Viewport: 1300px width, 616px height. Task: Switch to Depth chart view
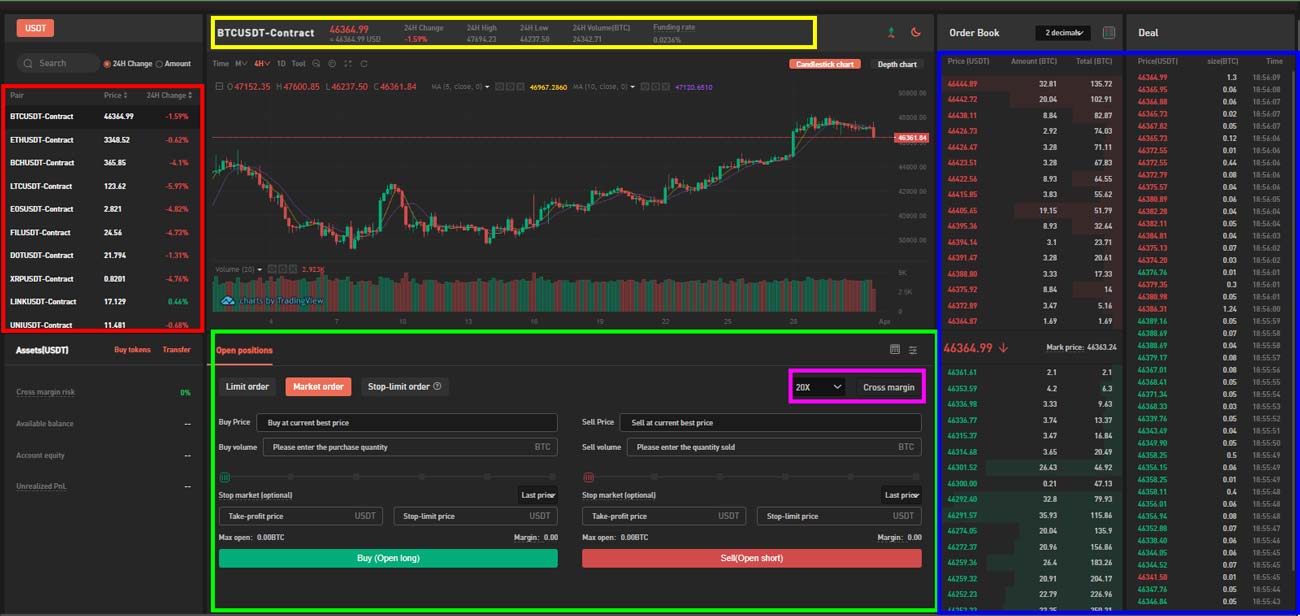[x=897, y=64]
